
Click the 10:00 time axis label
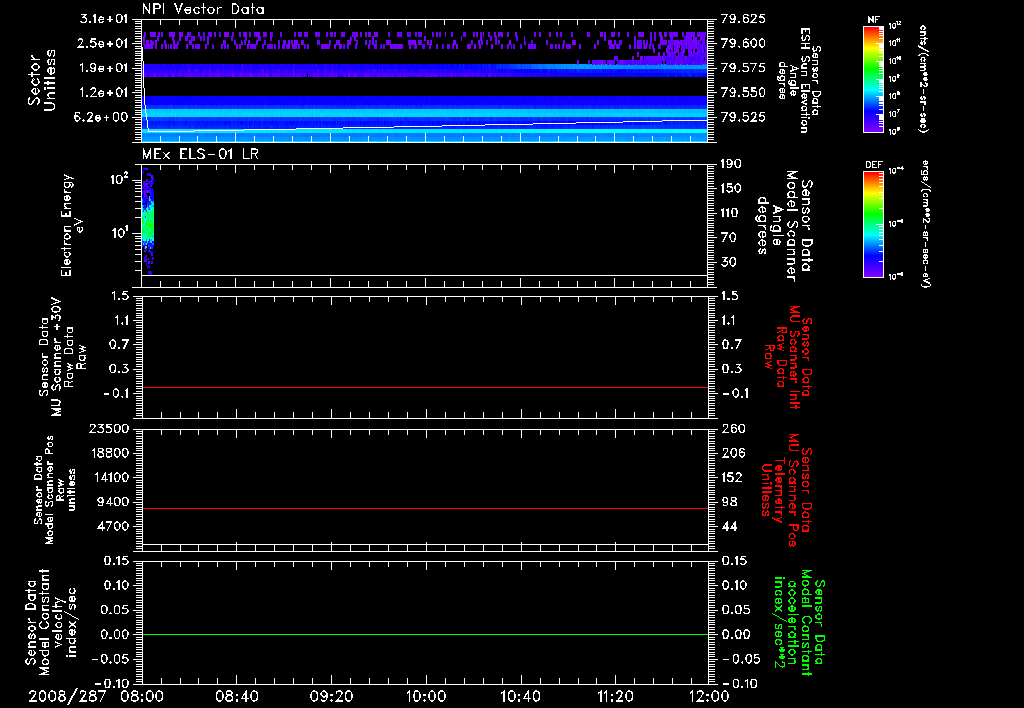pyautogui.click(x=425, y=696)
